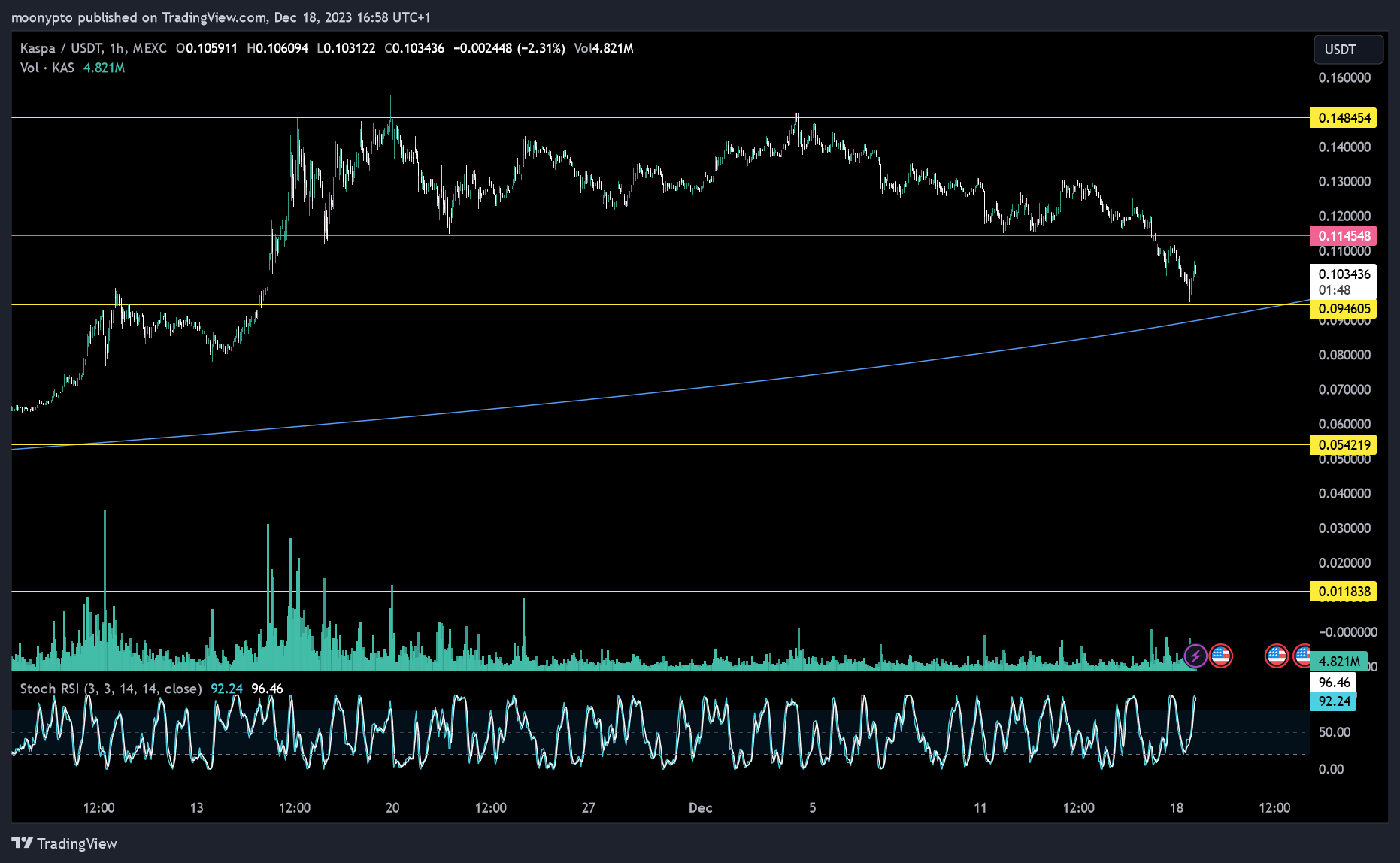
Task: Click the 0.00 level on Stoch RSI axis
Action: coord(1331,769)
